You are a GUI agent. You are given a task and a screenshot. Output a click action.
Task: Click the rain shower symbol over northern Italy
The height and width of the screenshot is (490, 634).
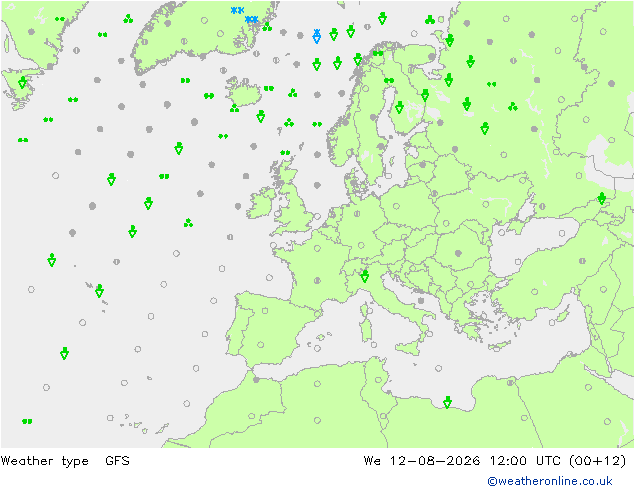(x=365, y=276)
